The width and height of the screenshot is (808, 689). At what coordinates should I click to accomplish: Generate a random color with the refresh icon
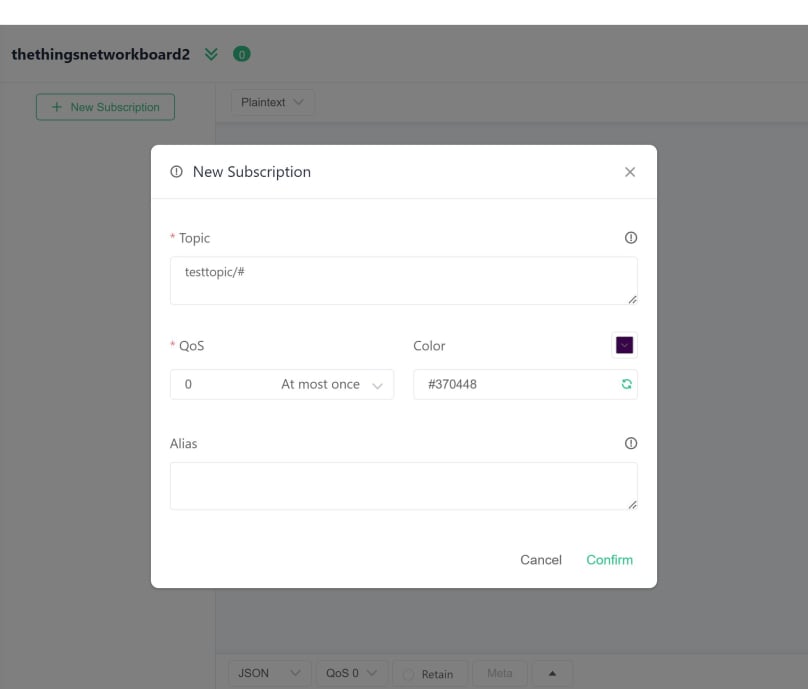pos(628,384)
